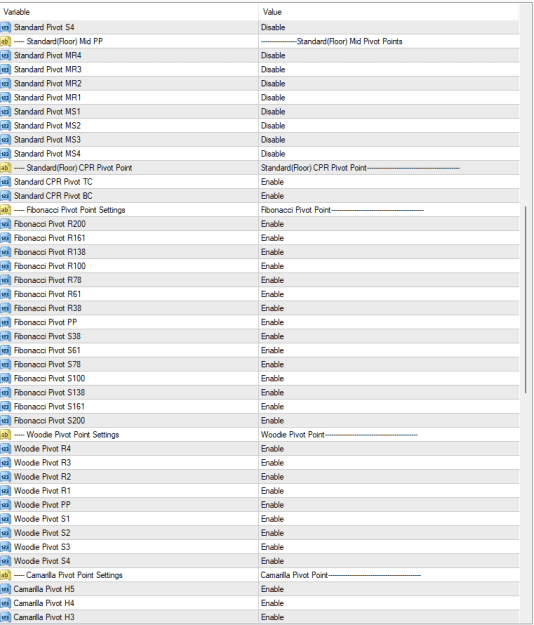Click the icon next to Fibonacci Pivot S200

click(6, 421)
